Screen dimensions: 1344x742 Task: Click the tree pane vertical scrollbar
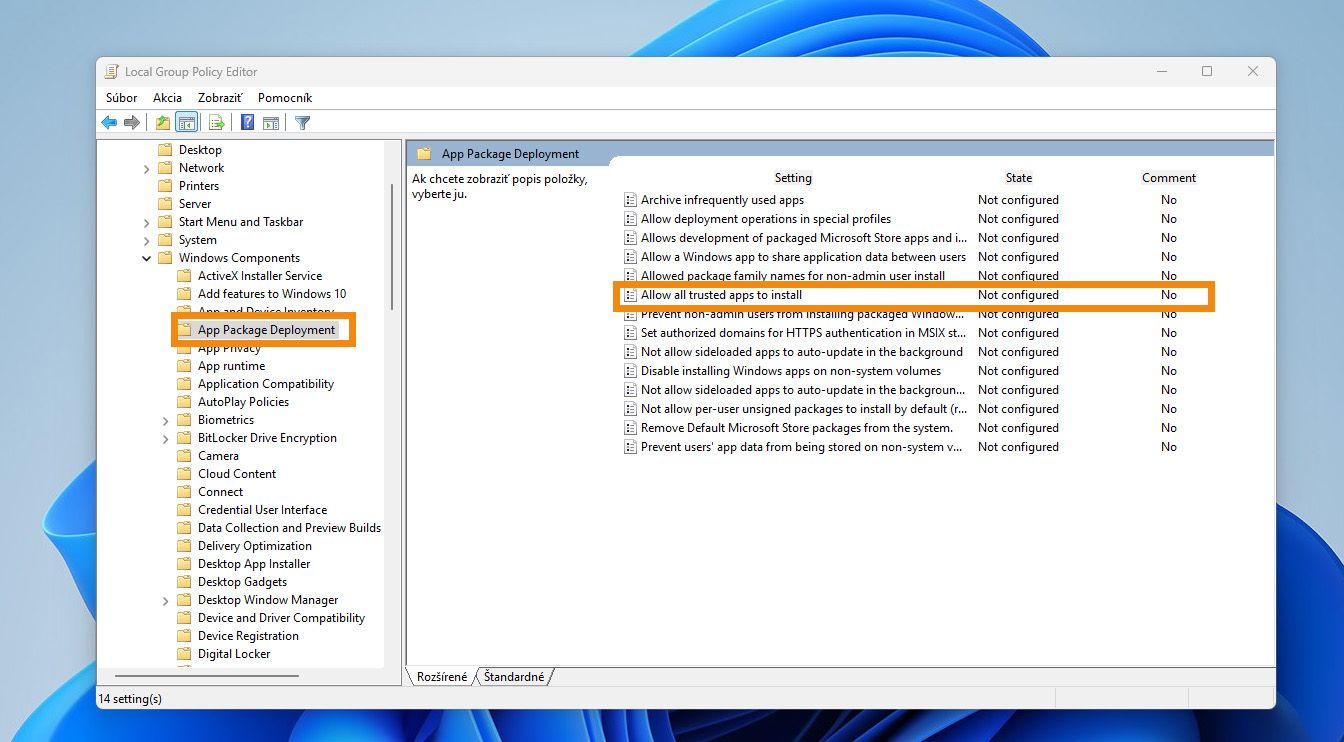(x=391, y=247)
